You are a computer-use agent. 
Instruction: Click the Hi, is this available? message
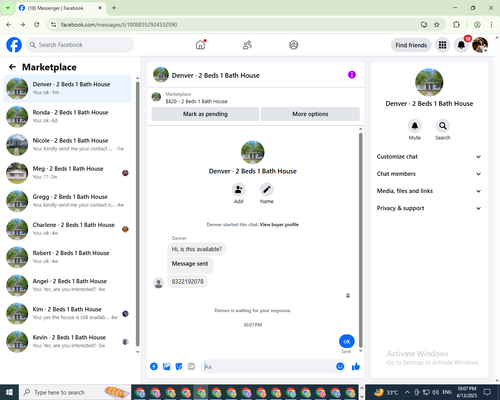(x=197, y=249)
